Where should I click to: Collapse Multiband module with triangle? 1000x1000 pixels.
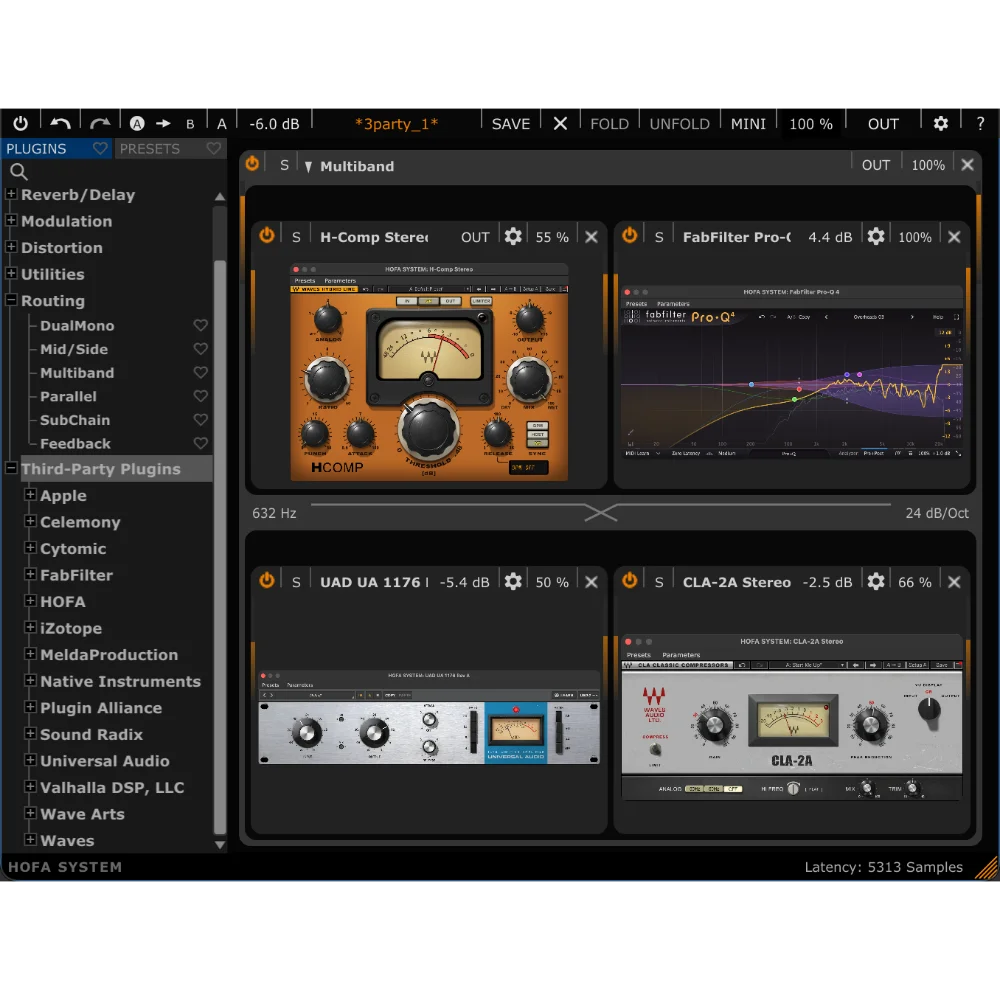tap(309, 166)
